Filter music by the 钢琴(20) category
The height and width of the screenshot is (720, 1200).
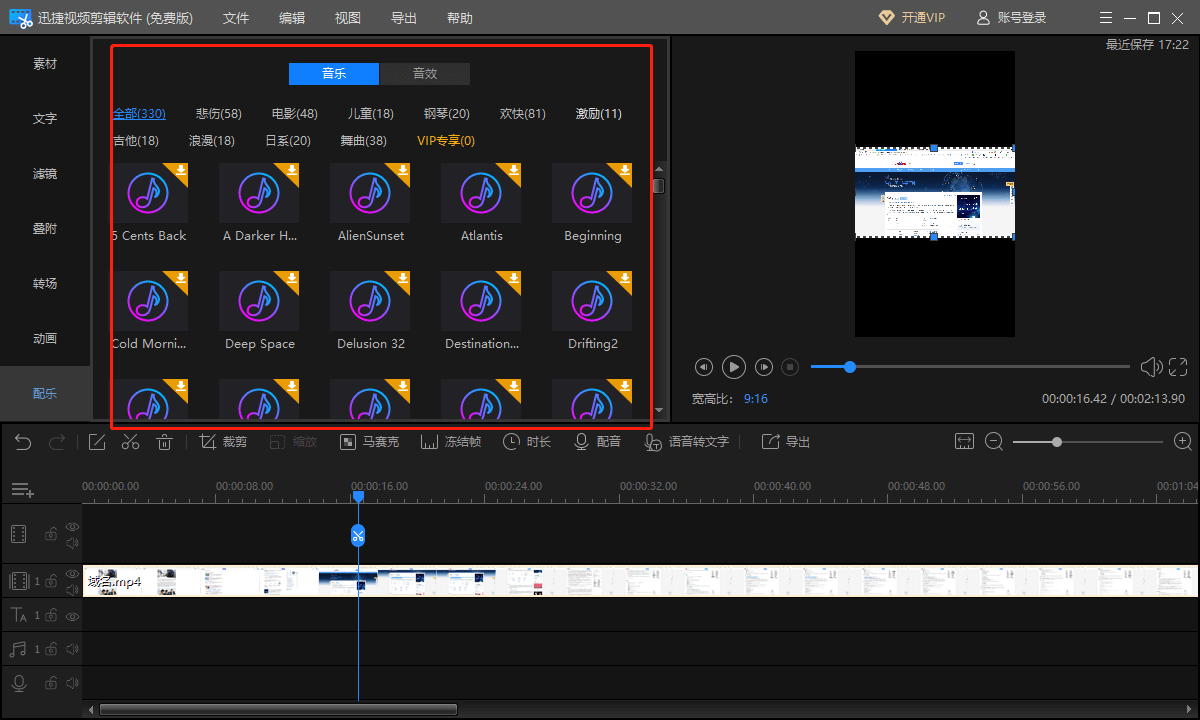click(447, 114)
